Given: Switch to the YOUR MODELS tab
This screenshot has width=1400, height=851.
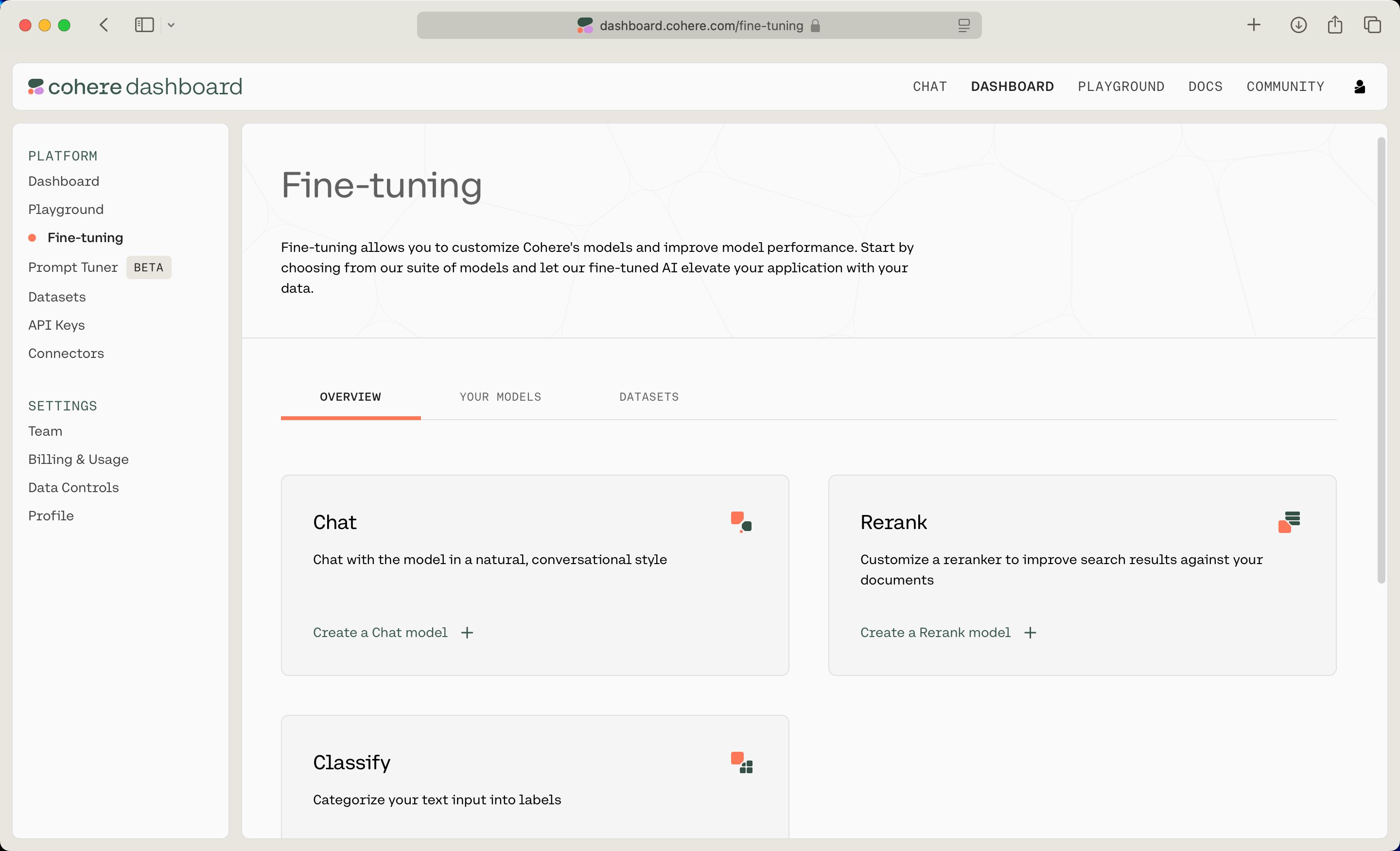Looking at the screenshot, I should 500,396.
